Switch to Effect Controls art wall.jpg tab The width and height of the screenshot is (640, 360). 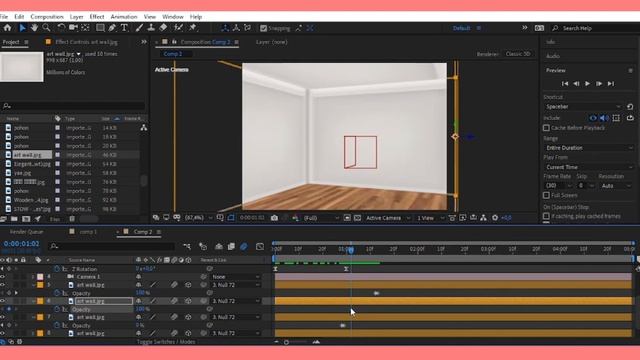pyautogui.click(x=86, y=42)
